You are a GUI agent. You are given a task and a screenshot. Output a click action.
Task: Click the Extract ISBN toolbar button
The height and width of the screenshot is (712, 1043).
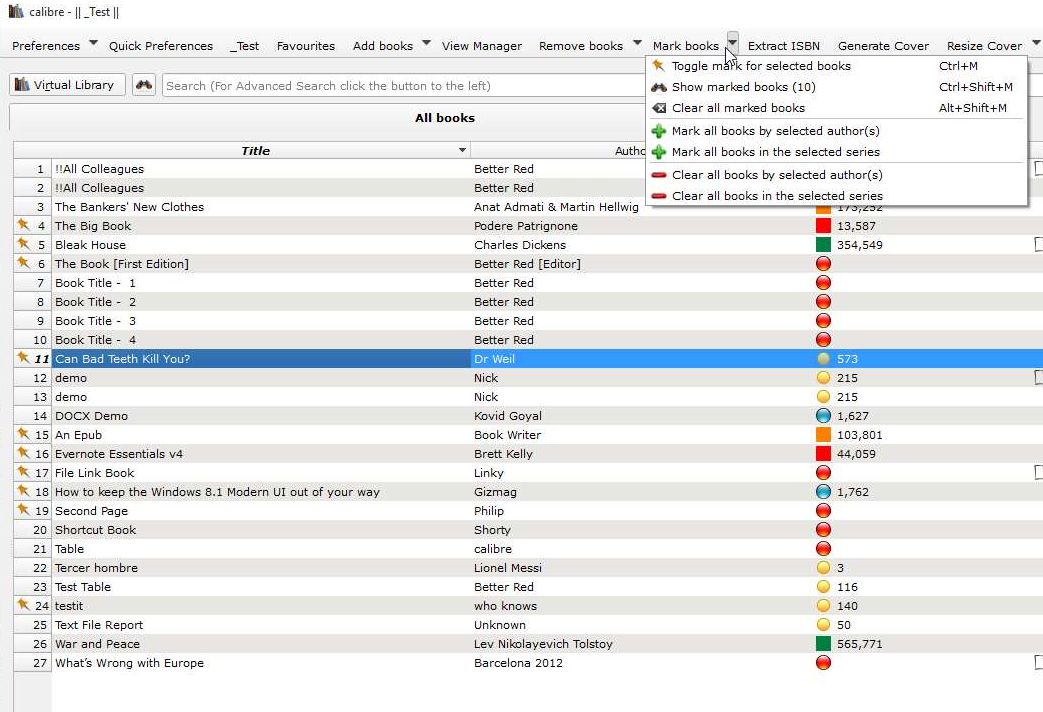pyautogui.click(x=784, y=46)
